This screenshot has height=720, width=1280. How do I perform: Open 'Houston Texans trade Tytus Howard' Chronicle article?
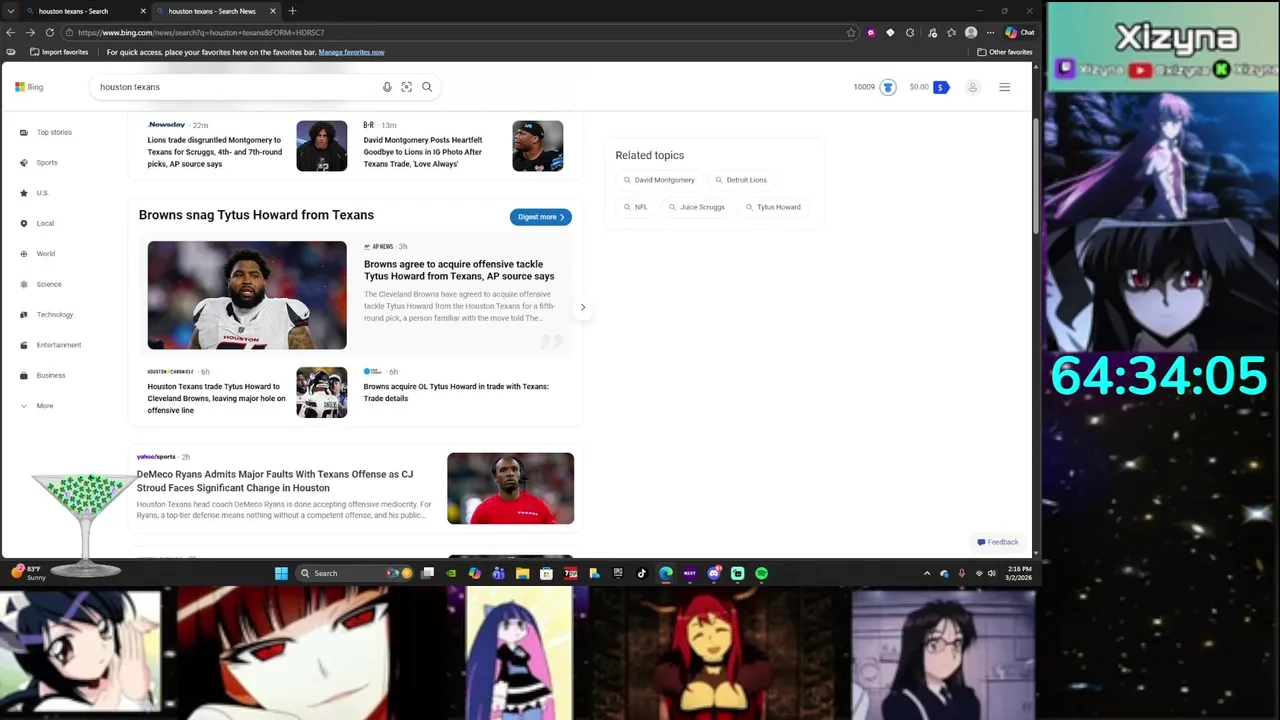(x=216, y=398)
